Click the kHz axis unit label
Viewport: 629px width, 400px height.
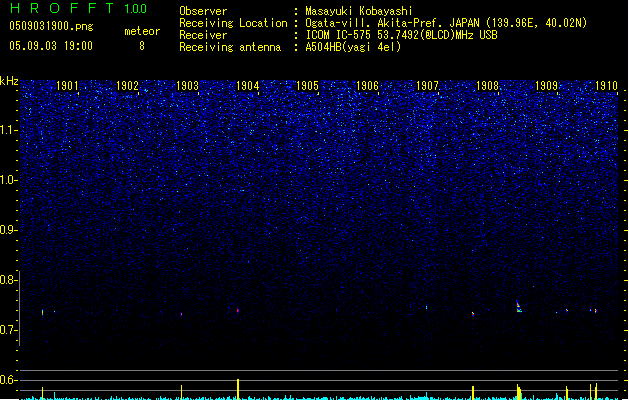9,81
